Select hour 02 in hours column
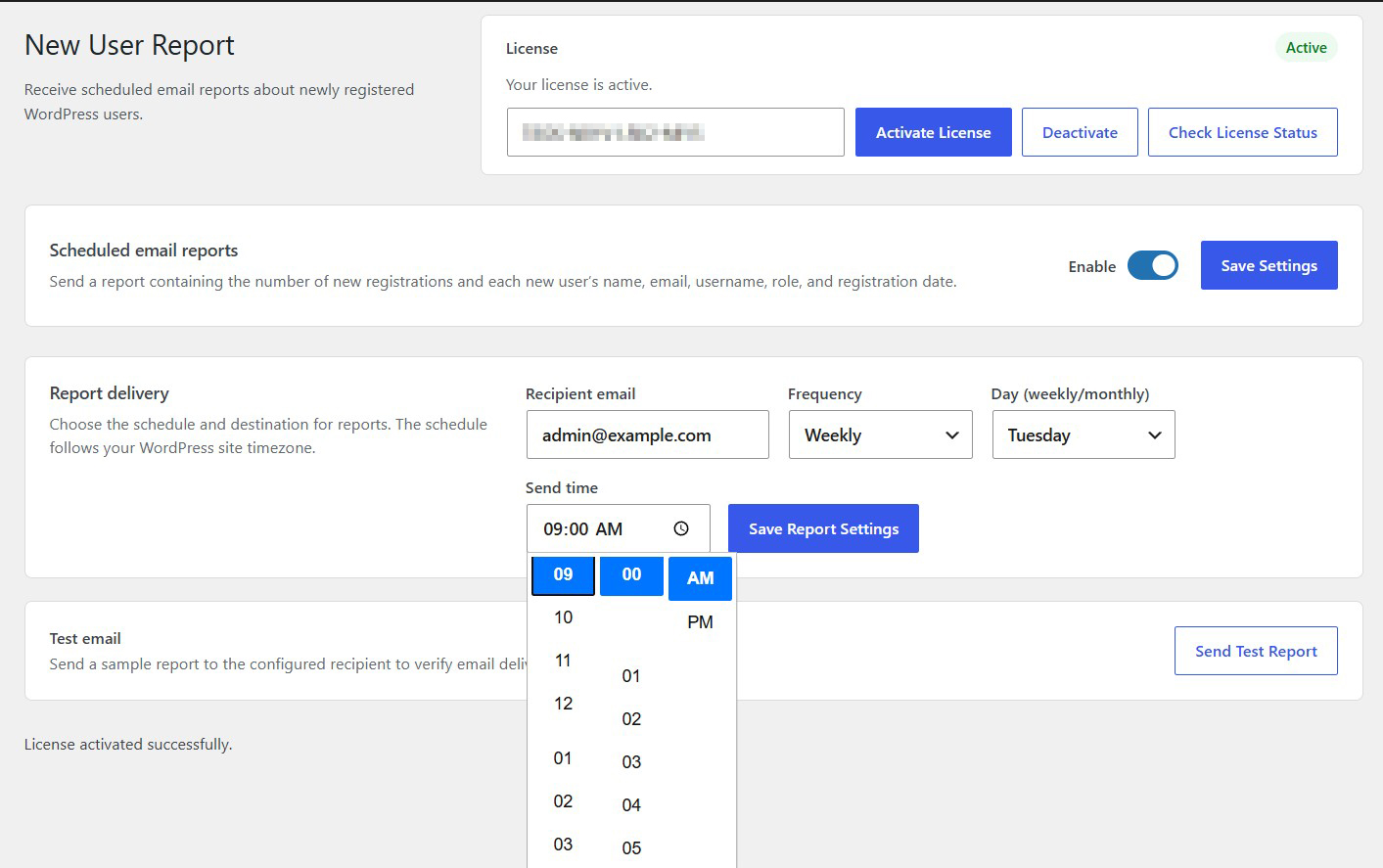The width and height of the screenshot is (1383, 868). 563,801
